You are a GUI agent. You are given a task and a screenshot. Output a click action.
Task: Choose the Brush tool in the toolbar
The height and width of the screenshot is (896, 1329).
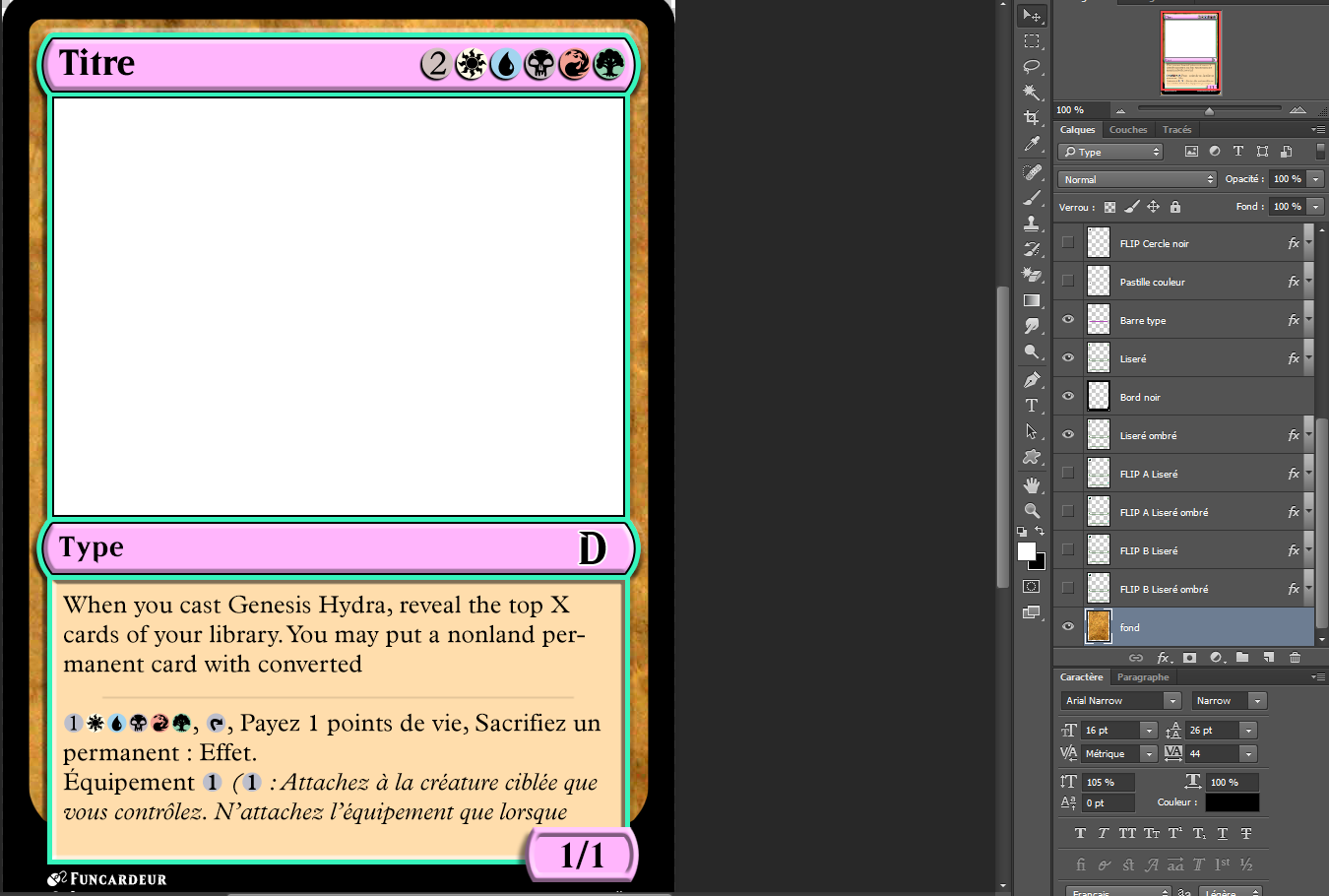click(x=1032, y=198)
